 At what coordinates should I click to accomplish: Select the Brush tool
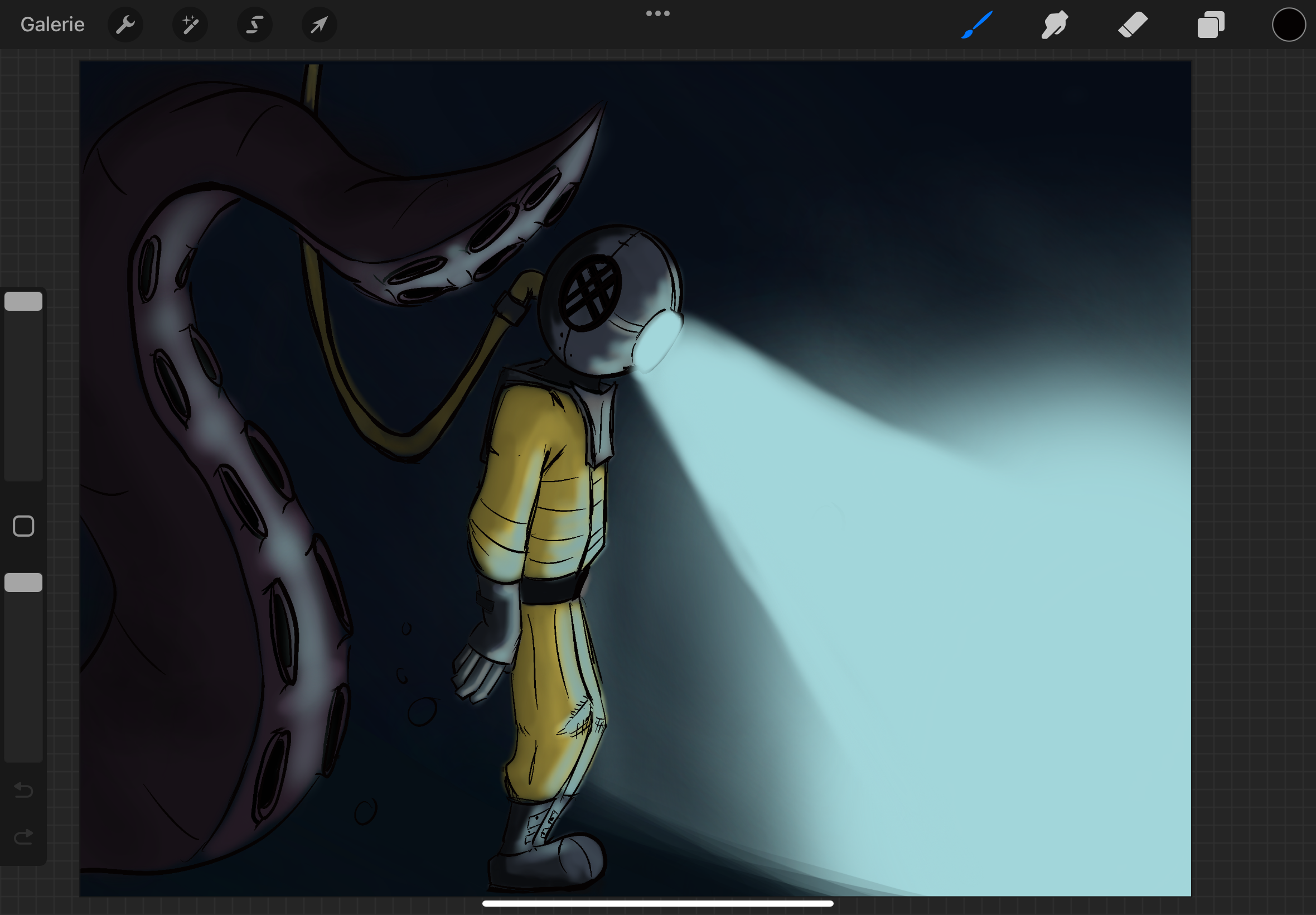pyautogui.click(x=977, y=25)
